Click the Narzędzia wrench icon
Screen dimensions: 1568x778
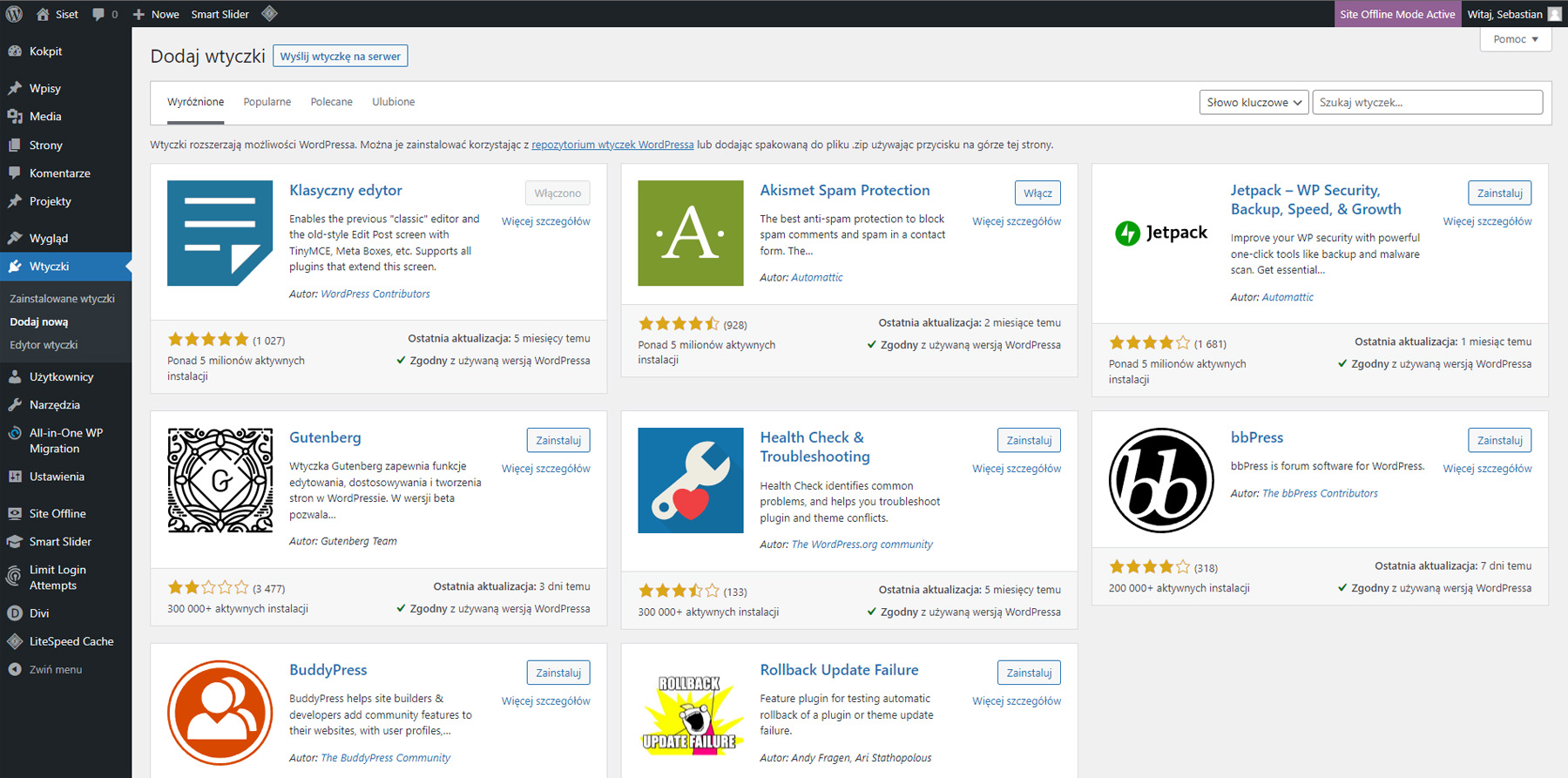point(15,404)
